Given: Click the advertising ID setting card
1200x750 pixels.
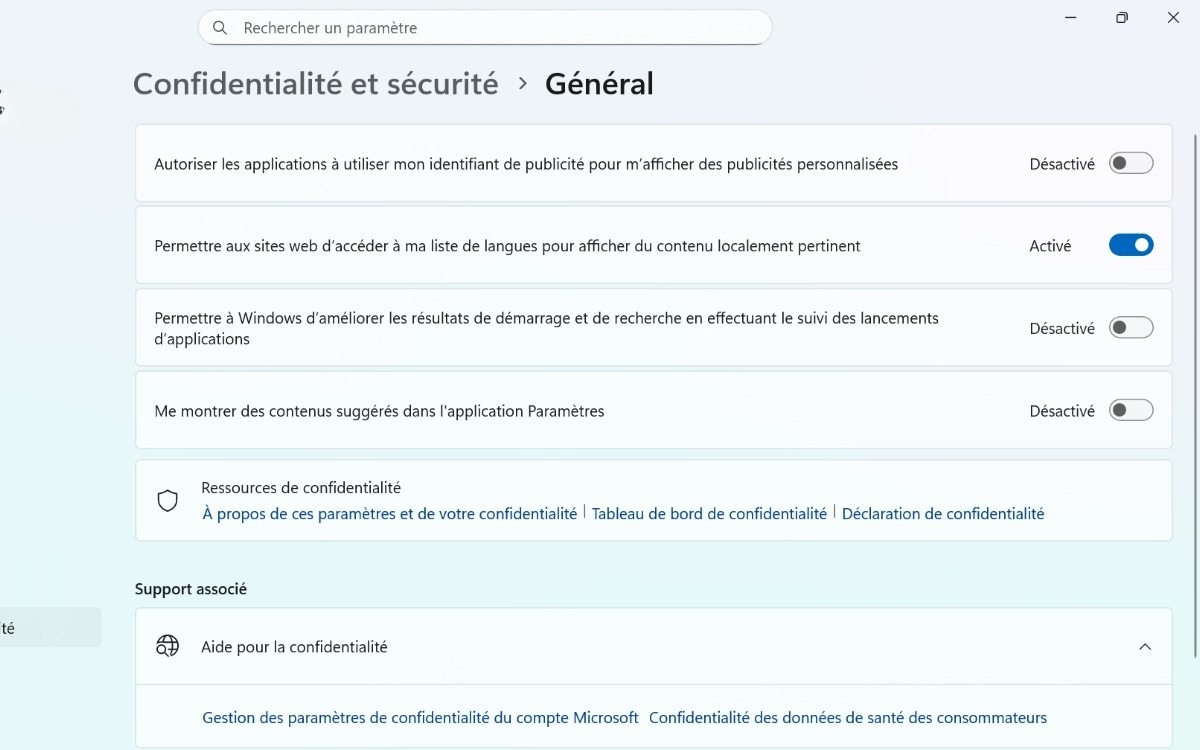Looking at the screenshot, I should point(600,163).
